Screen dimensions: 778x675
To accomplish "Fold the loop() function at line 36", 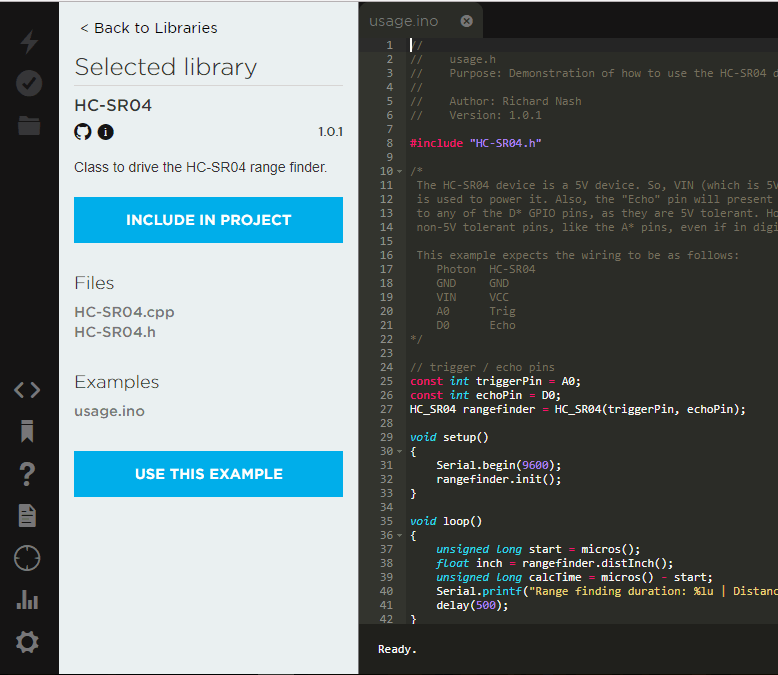I will 400,535.
